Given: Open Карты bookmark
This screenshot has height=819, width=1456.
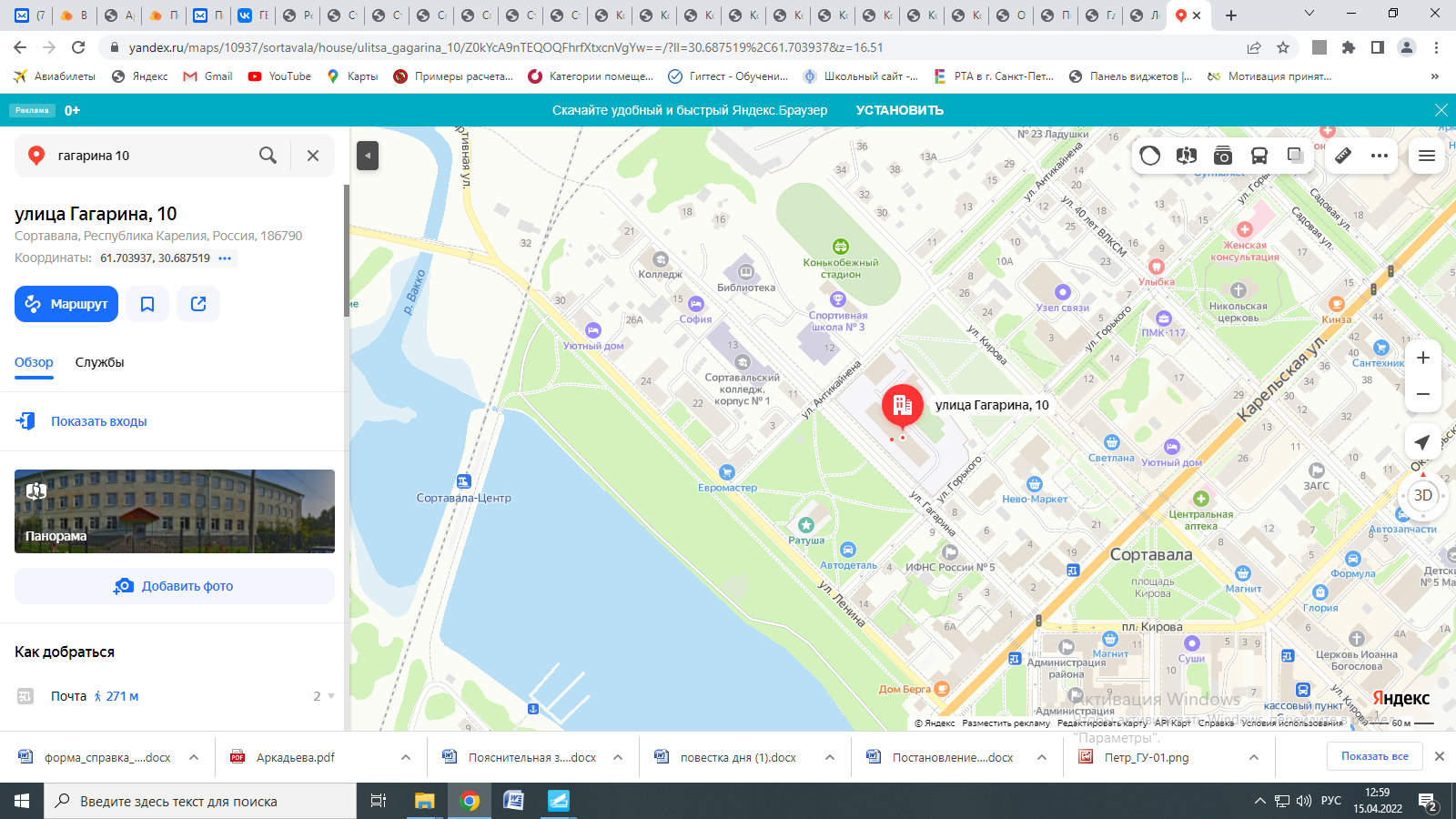Looking at the screenshot, I should point(352,76).
